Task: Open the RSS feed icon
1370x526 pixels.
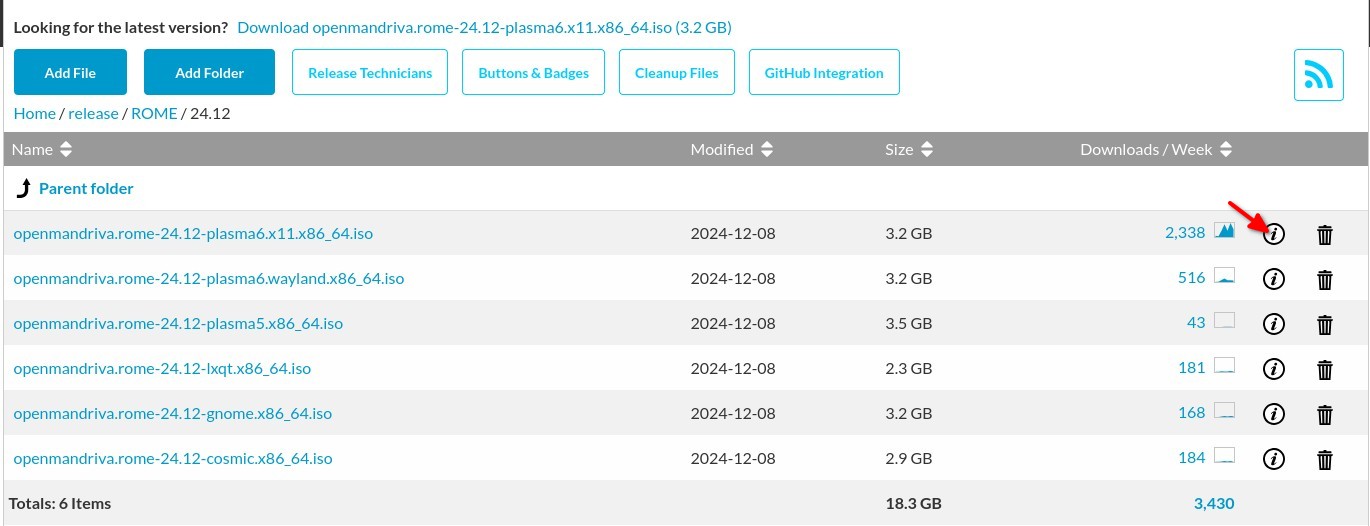Action: click(1318, 75)
